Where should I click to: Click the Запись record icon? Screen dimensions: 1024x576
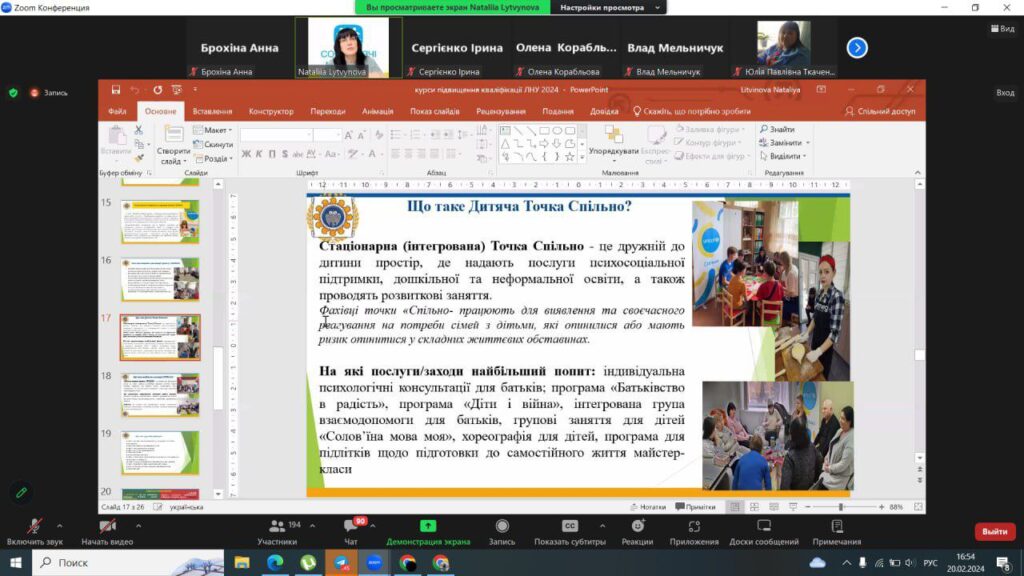point(502,527)
